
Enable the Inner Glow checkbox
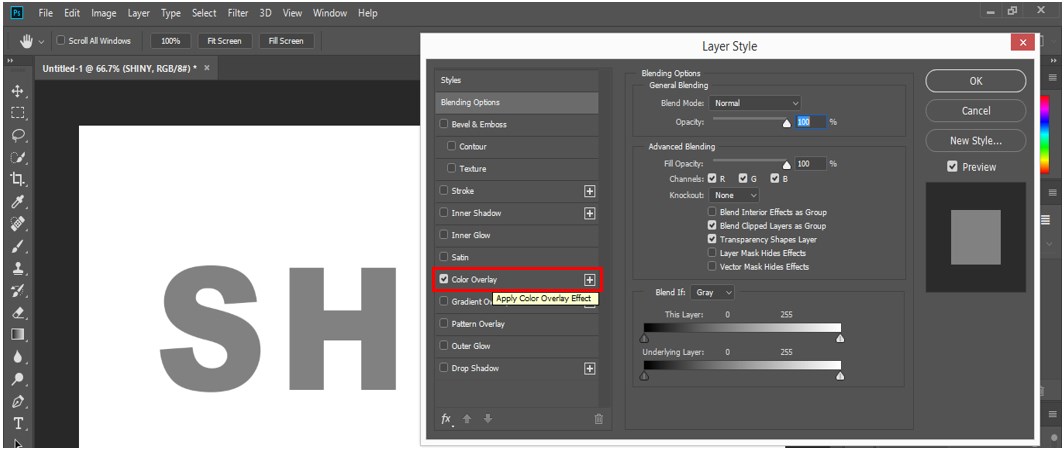[444, 235]
